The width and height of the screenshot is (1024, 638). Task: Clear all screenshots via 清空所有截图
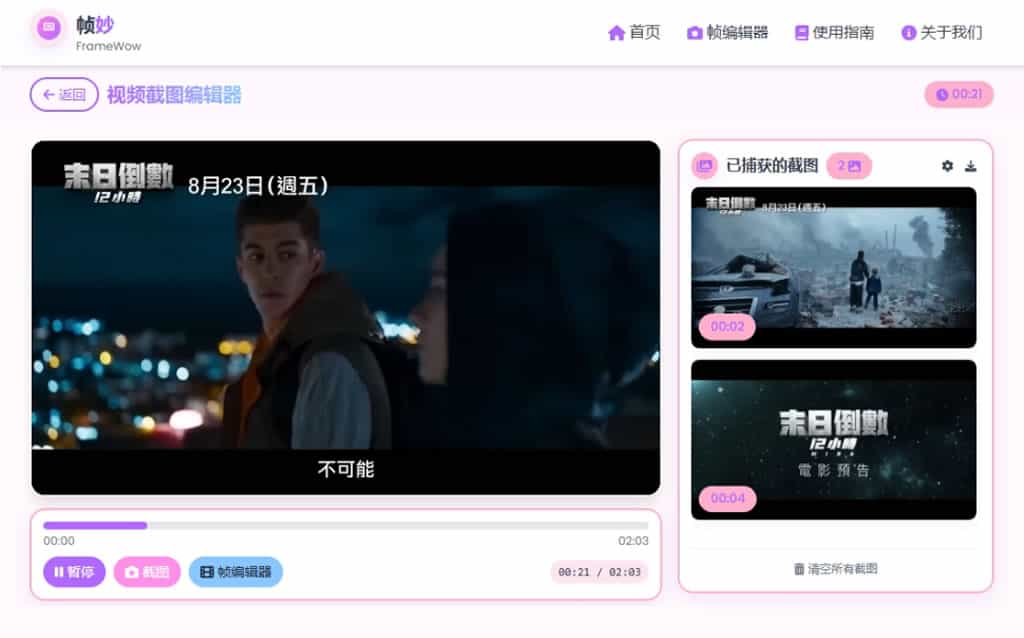pyautogui.click(x=835, y=569)
